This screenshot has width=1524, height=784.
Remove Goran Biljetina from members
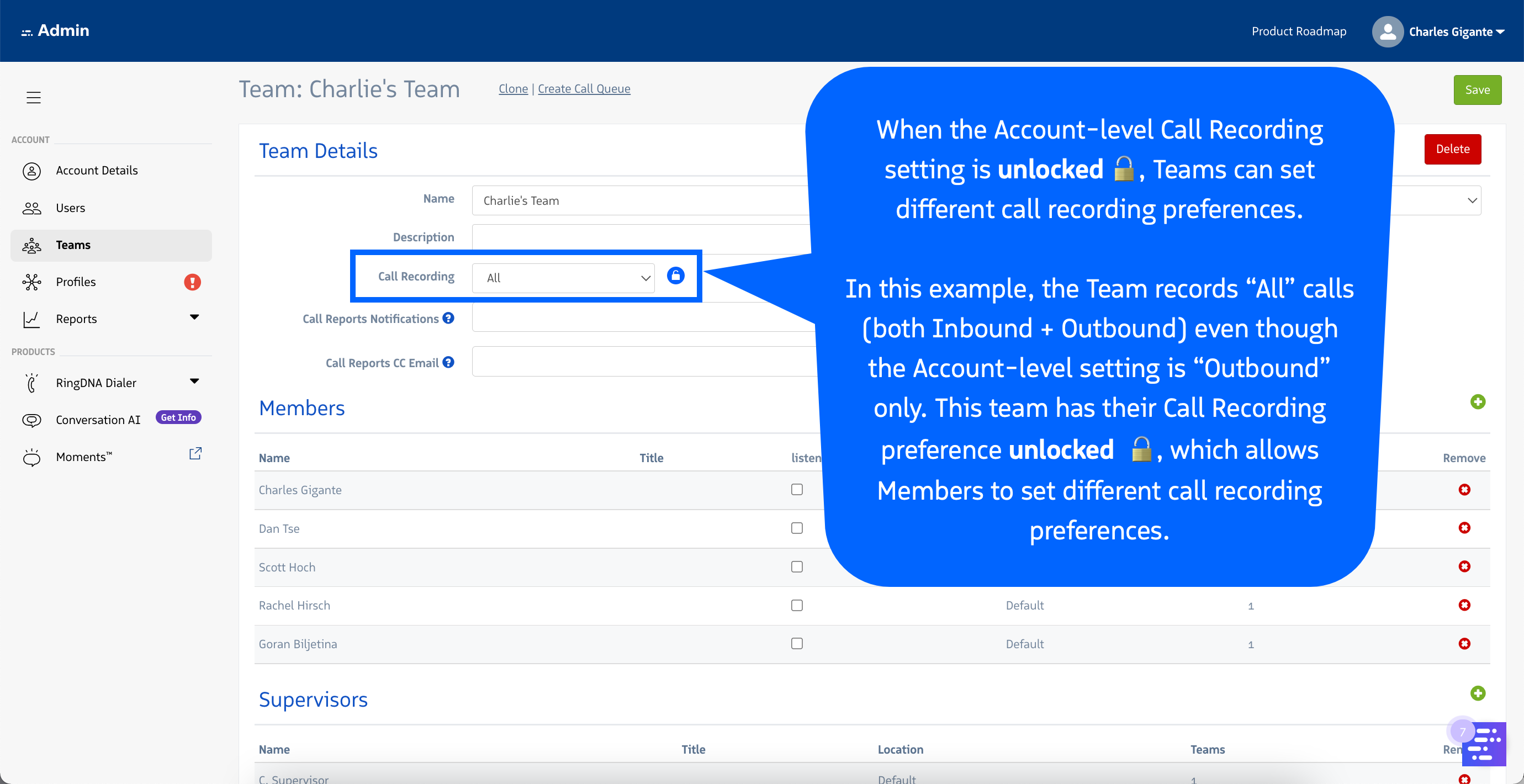1464,644
